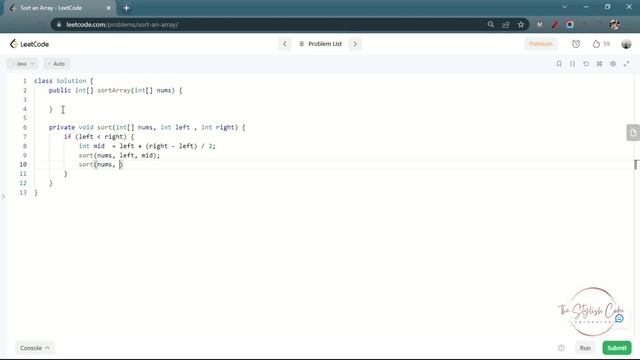Select the Sort an Array - LeetCode tab
The height and width of the screenshot is (360, 640).
pyautogui.click(x=60, y=8)
